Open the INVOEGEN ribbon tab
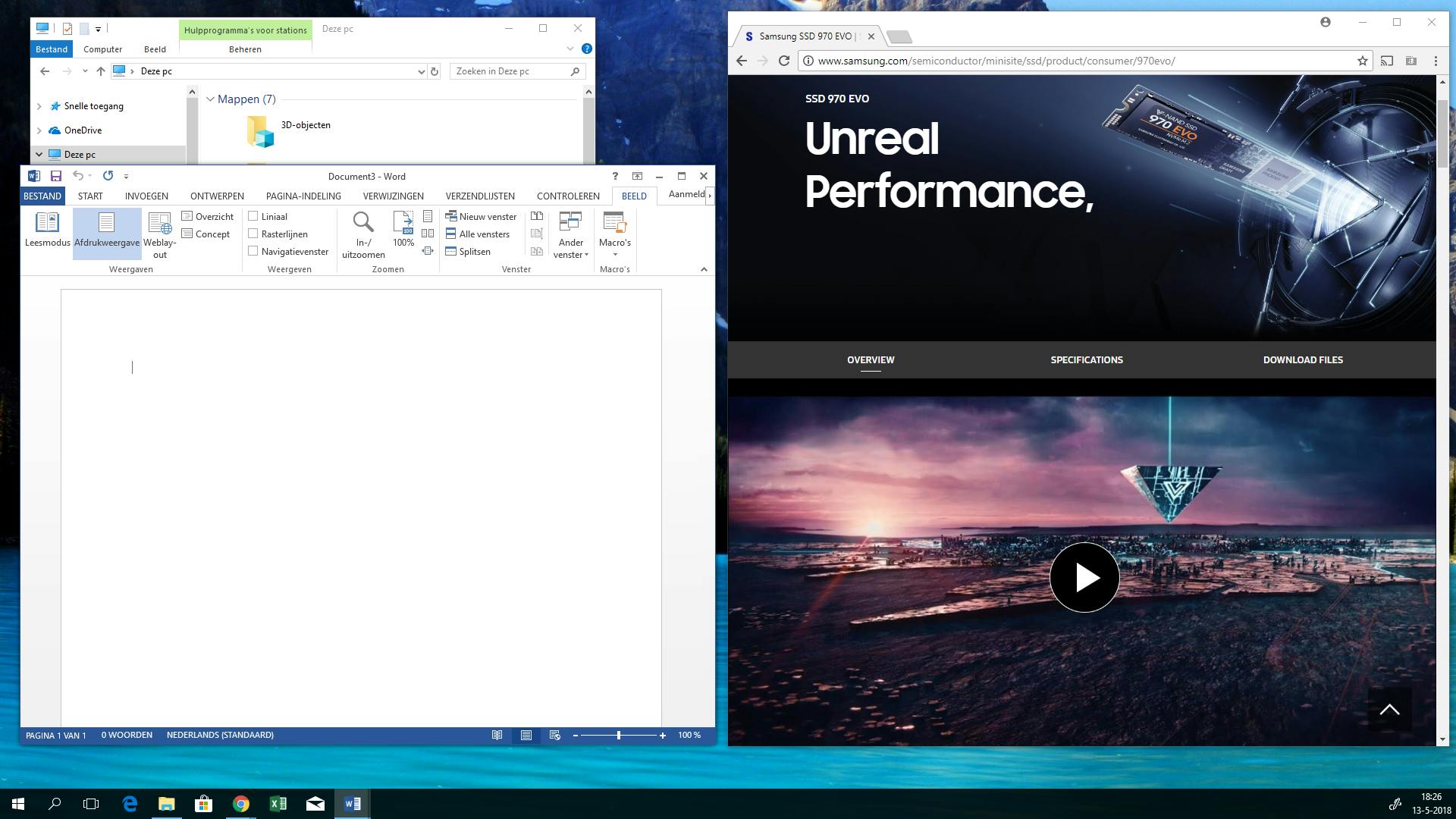1456x819 pixels. pos(146,196)
